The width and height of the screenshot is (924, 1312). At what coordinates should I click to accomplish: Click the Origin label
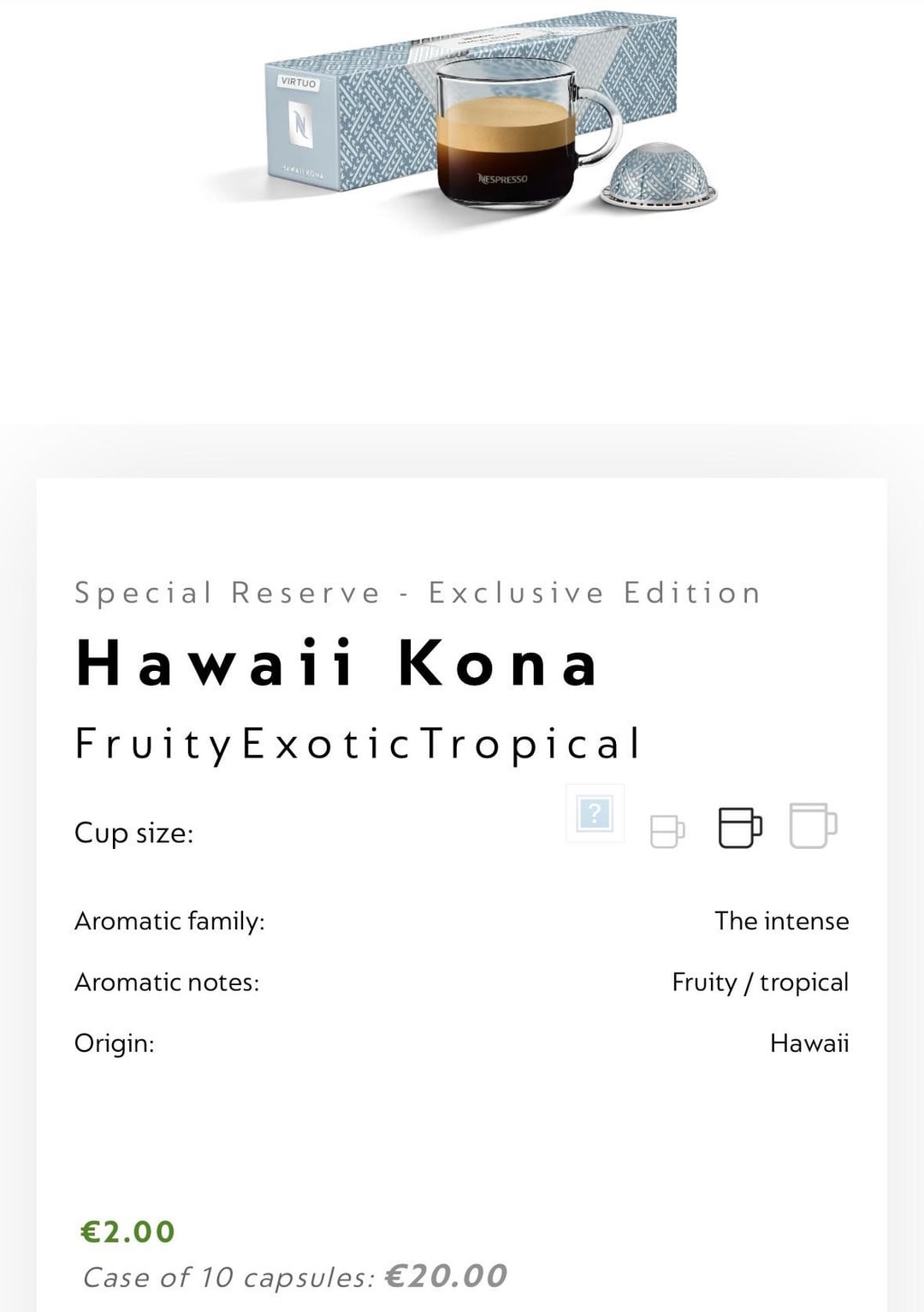coord(115,1043)
